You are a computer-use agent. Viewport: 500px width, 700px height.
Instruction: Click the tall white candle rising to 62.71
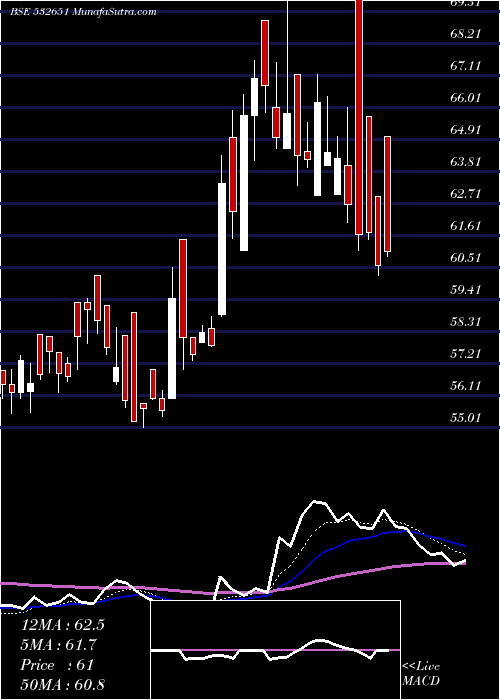click(x=222, y=249)
